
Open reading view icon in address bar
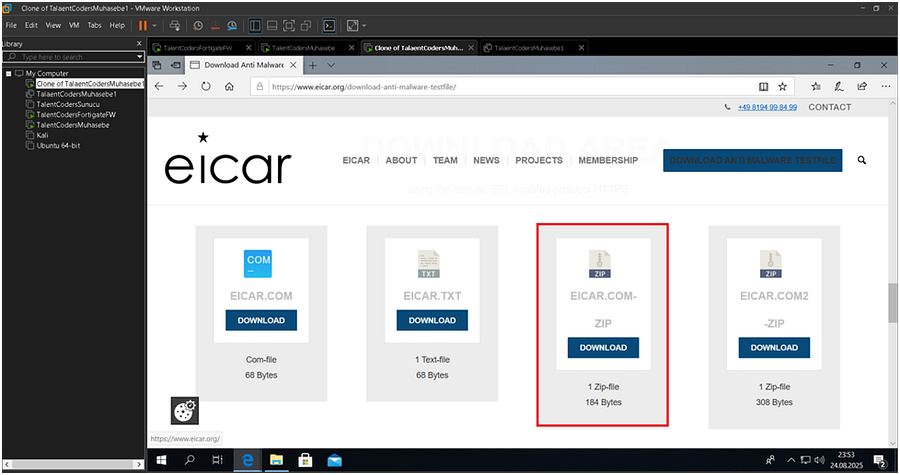click(763, 87)
